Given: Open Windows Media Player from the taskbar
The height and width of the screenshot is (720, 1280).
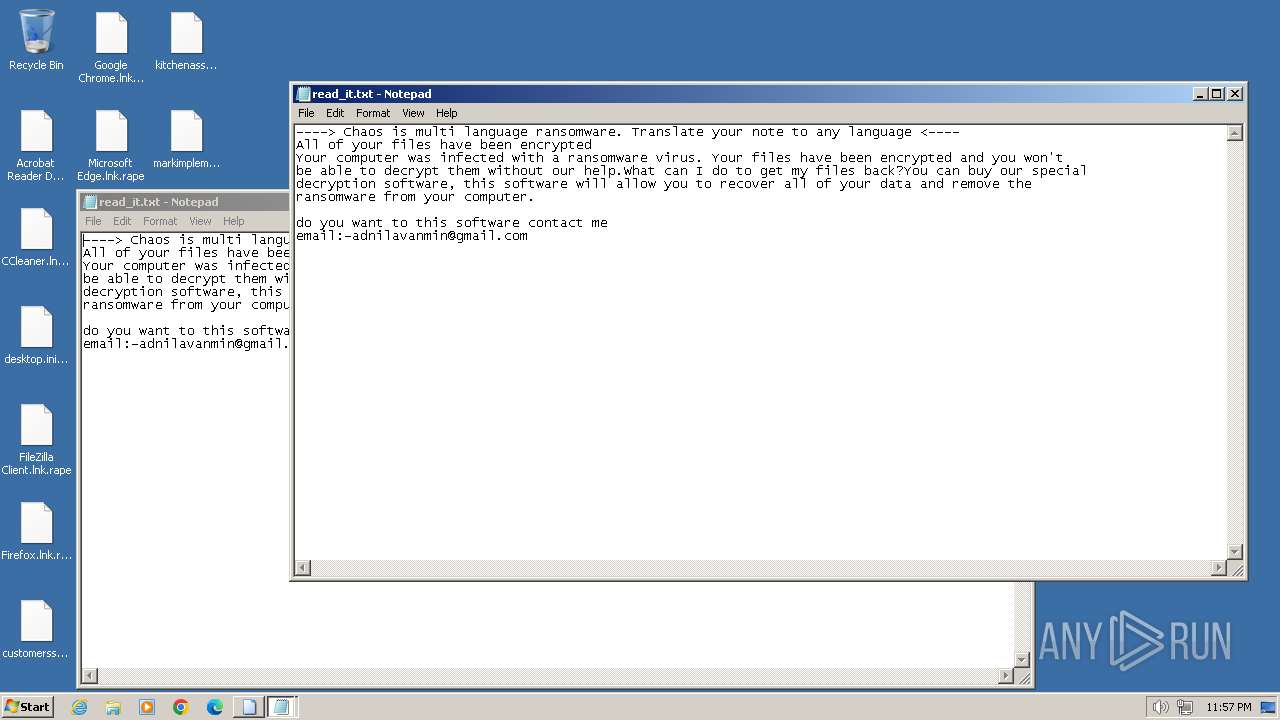Looking at the screenshot, I should 147,707.
